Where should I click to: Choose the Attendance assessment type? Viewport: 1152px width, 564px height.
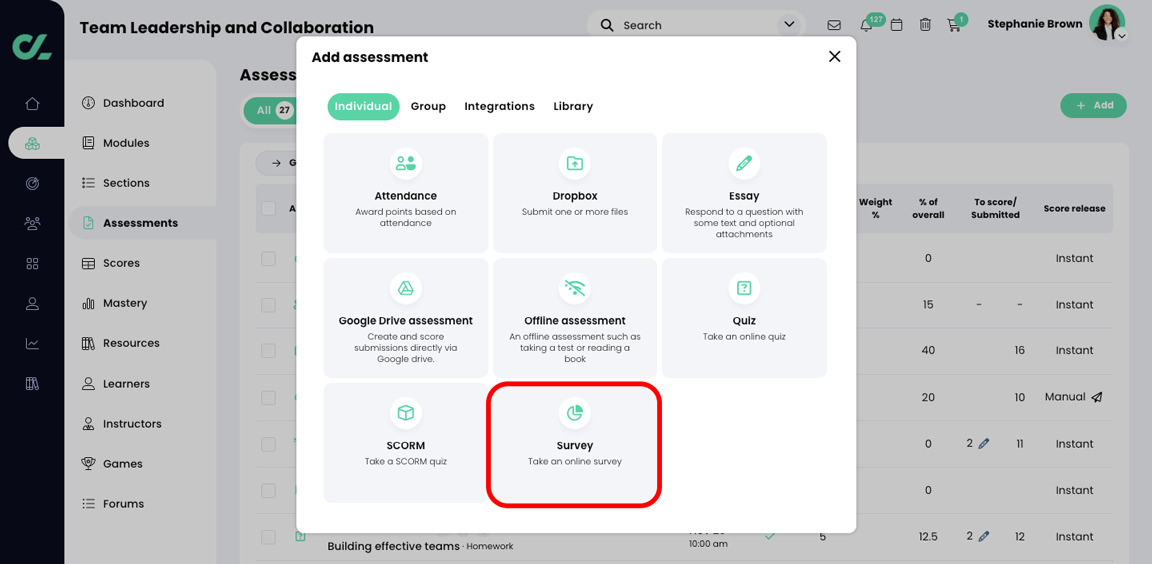pos(406,193)
